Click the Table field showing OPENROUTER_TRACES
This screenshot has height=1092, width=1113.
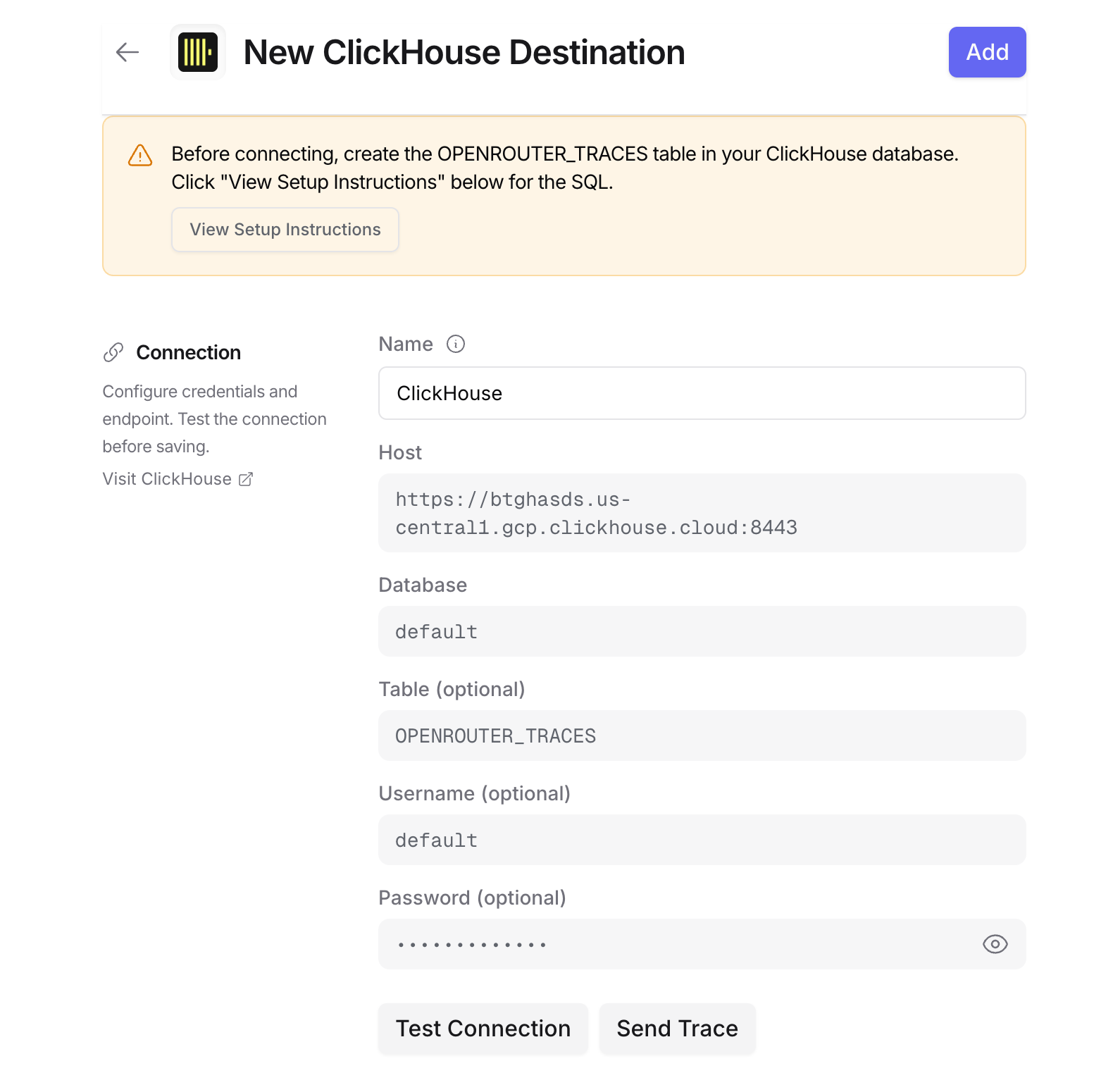click(702, 736)
